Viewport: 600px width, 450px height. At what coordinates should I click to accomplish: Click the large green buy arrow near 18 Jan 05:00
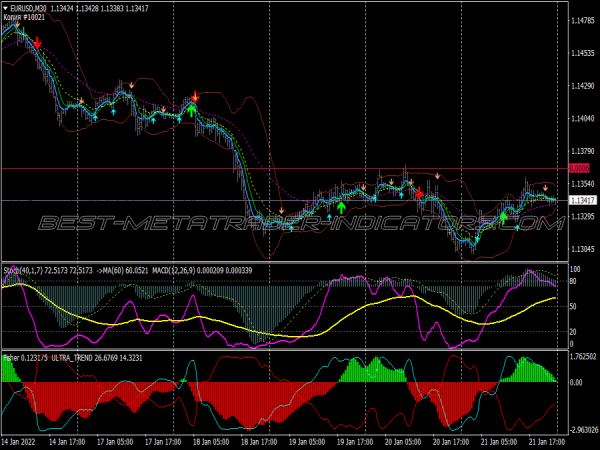pyautogui.click(x=192, y=111)
